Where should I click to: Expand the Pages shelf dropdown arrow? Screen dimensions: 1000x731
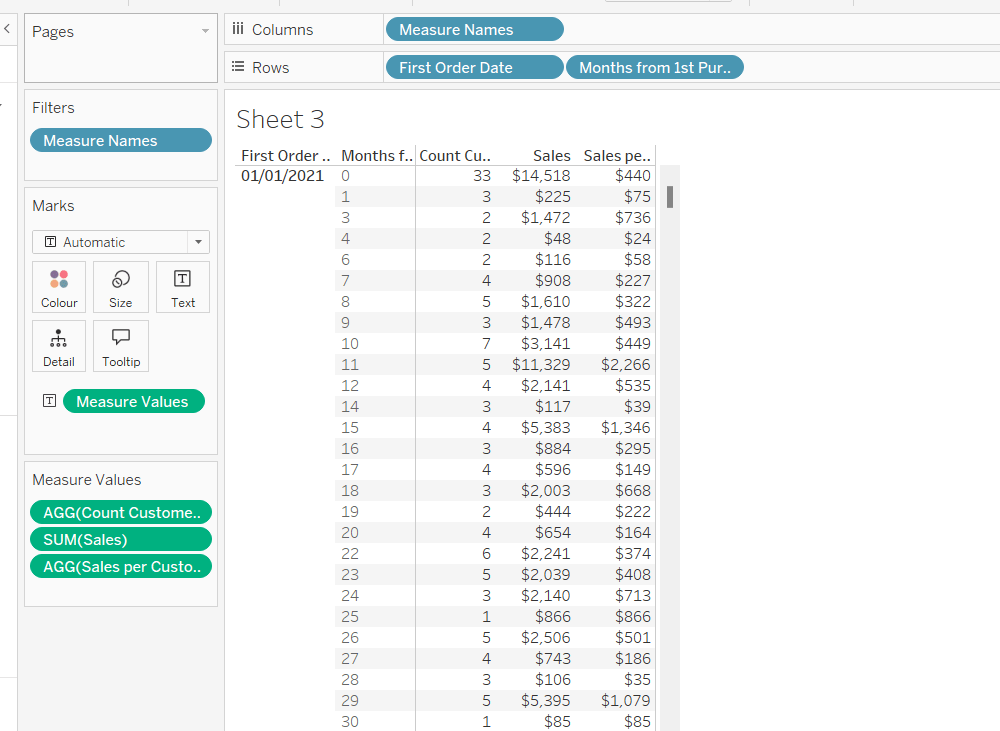point(205,32)
